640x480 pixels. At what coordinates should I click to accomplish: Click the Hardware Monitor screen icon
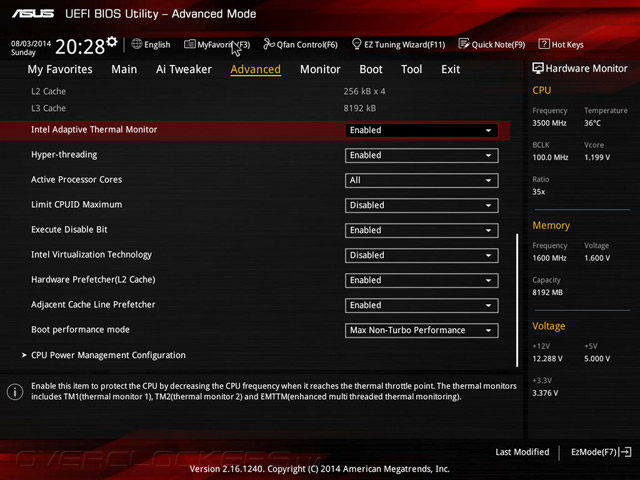538,68
